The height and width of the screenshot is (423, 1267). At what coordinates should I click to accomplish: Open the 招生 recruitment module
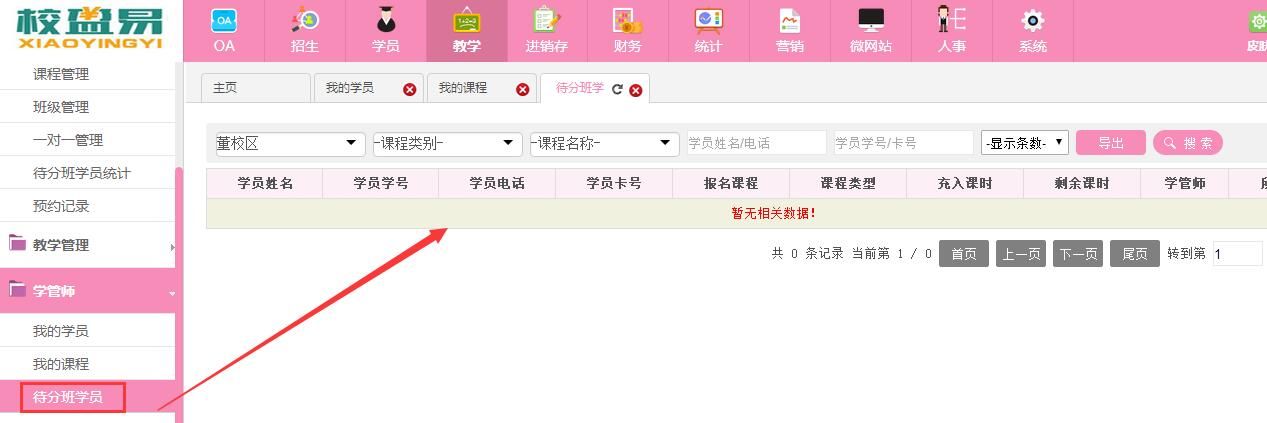pyautogui.click(x=304, y=30)
